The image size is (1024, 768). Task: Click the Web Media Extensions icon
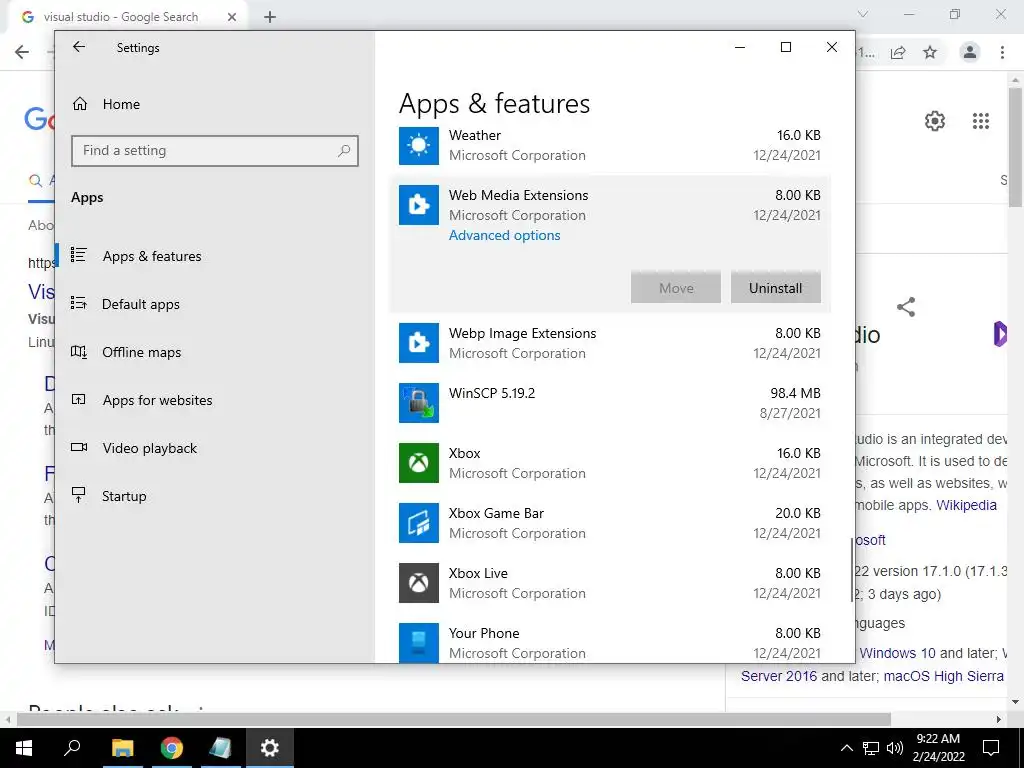click(419, 205)
